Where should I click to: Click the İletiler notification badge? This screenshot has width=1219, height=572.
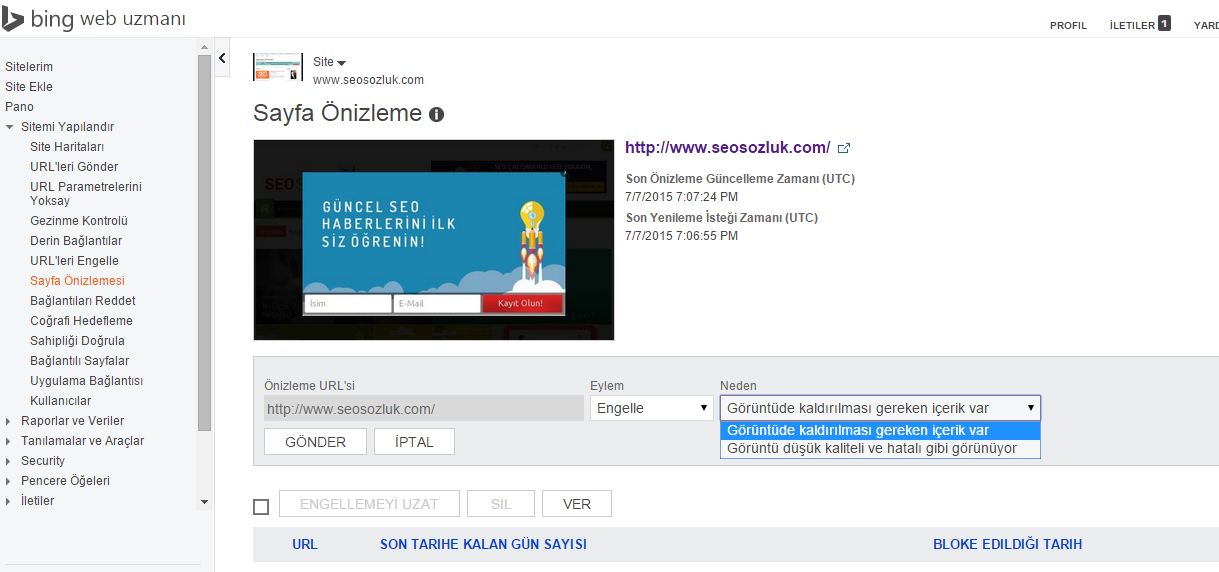(x=1164, y=24)
